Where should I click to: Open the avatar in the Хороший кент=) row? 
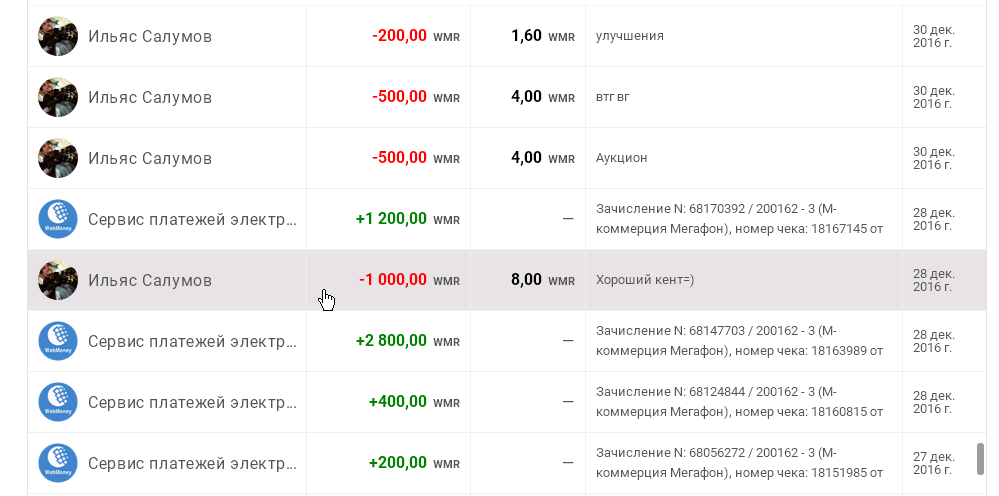pos(58,280)
